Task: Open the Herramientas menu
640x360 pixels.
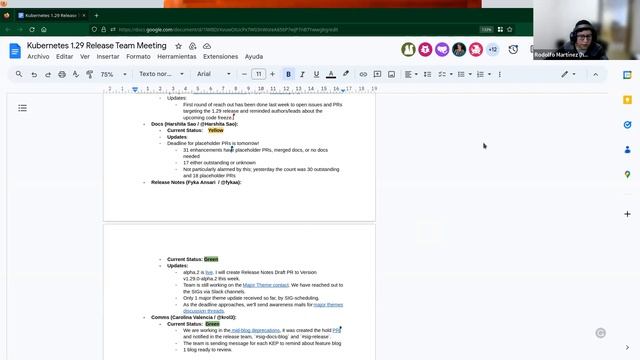Action: click(177, 57)
